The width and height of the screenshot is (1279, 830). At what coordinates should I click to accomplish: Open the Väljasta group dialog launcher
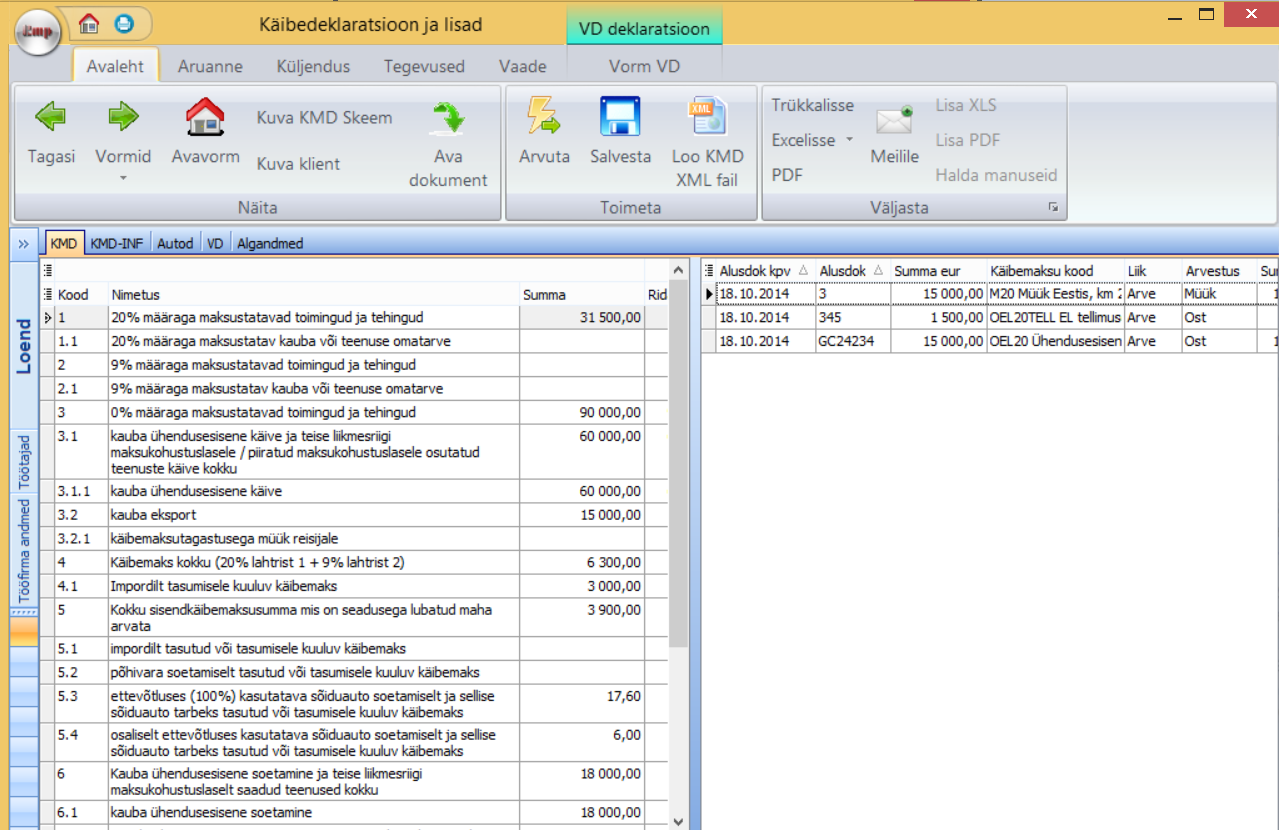[1052, 208]
